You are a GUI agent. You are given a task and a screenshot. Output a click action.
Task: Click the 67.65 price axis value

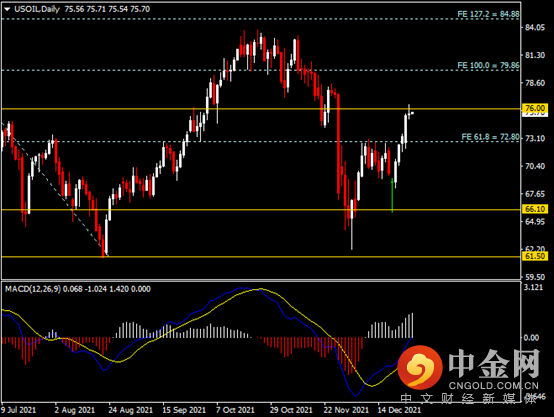[535, 194]
